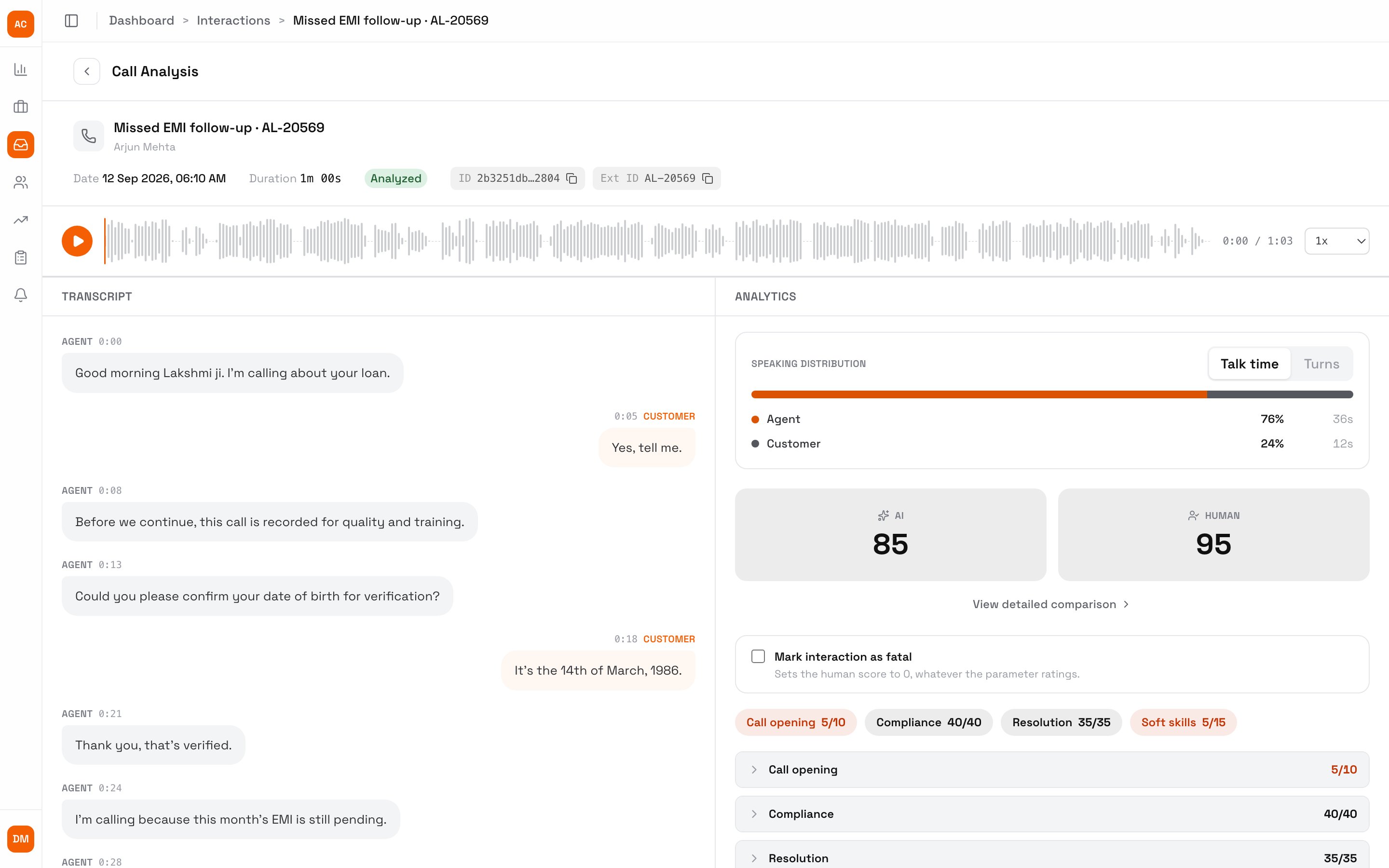Open the 1x playback speed dropdown
Screen dimensions: 1389x868
click(1337, 241)
